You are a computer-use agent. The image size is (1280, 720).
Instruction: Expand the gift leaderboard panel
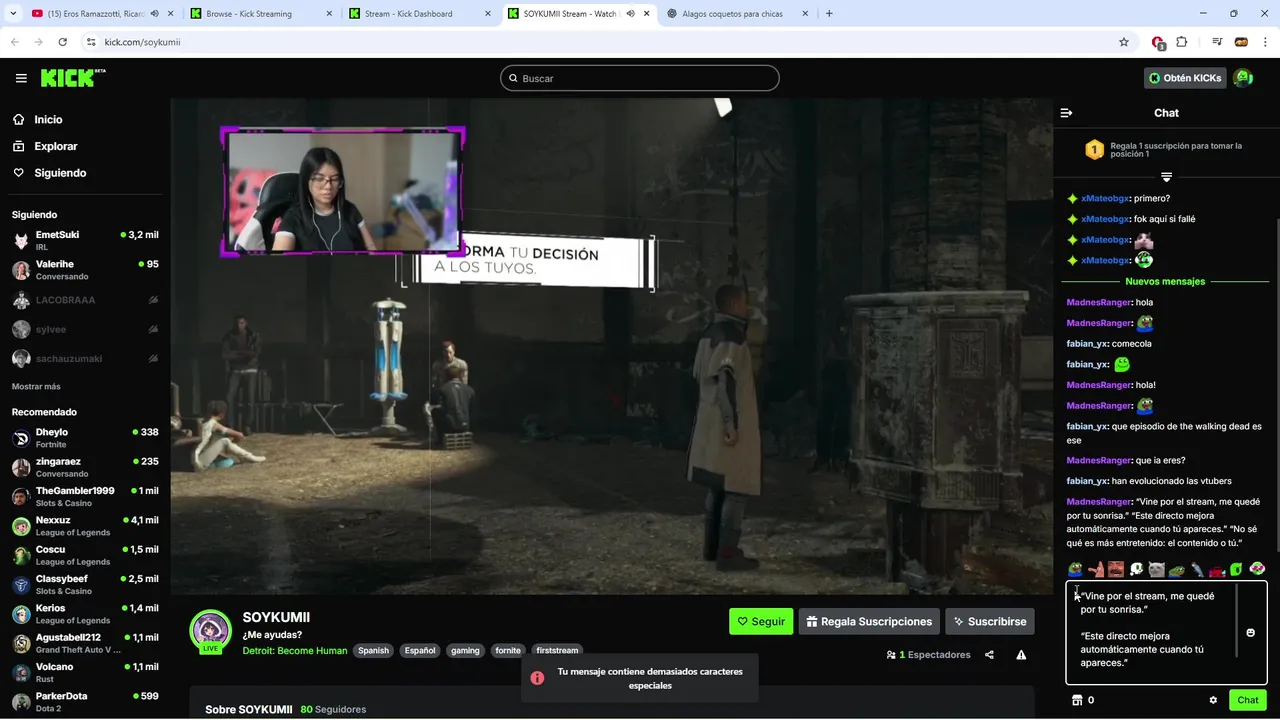point(1166,177)
